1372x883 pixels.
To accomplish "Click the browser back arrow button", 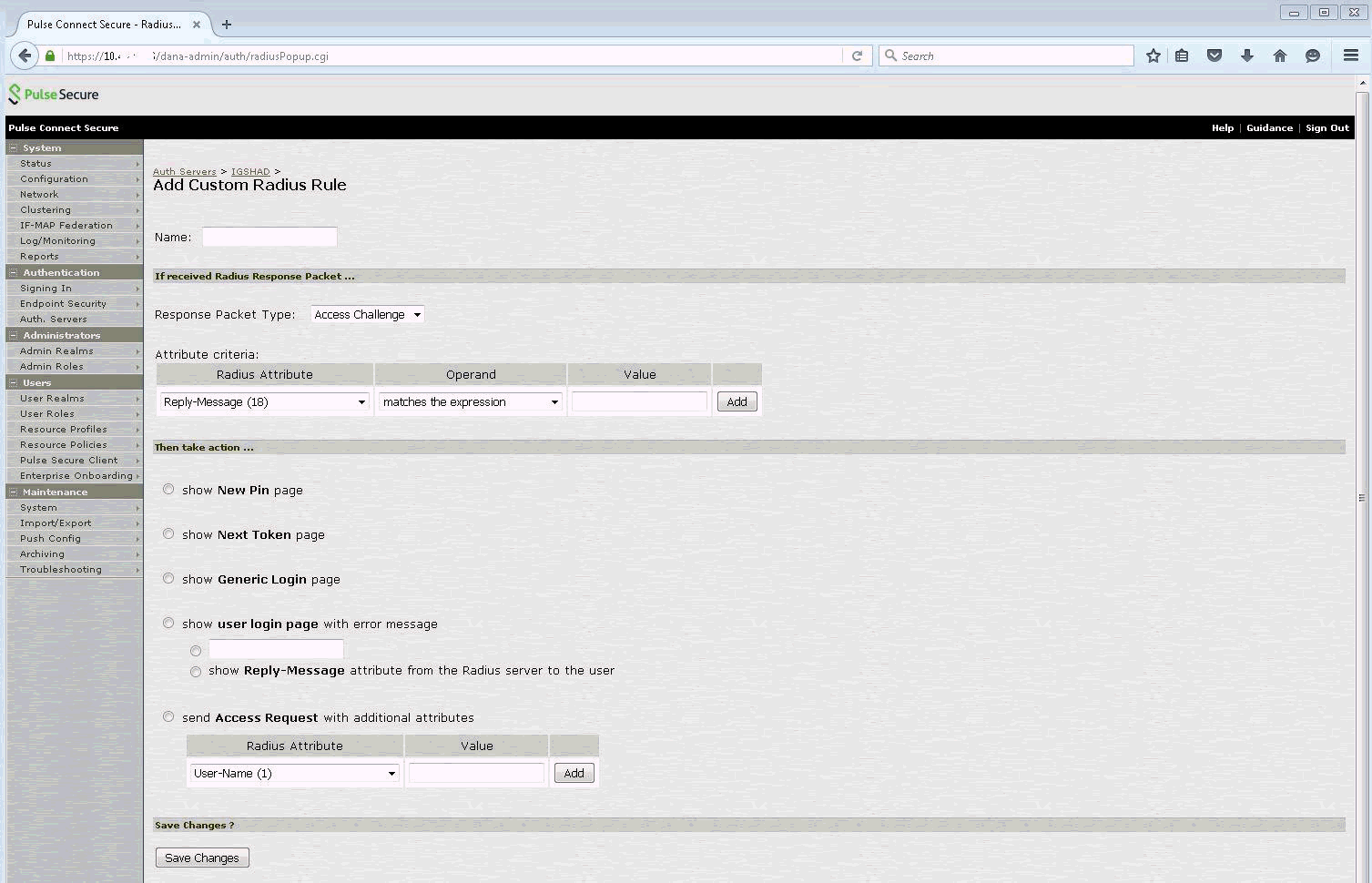I will (x=25, y=56).
